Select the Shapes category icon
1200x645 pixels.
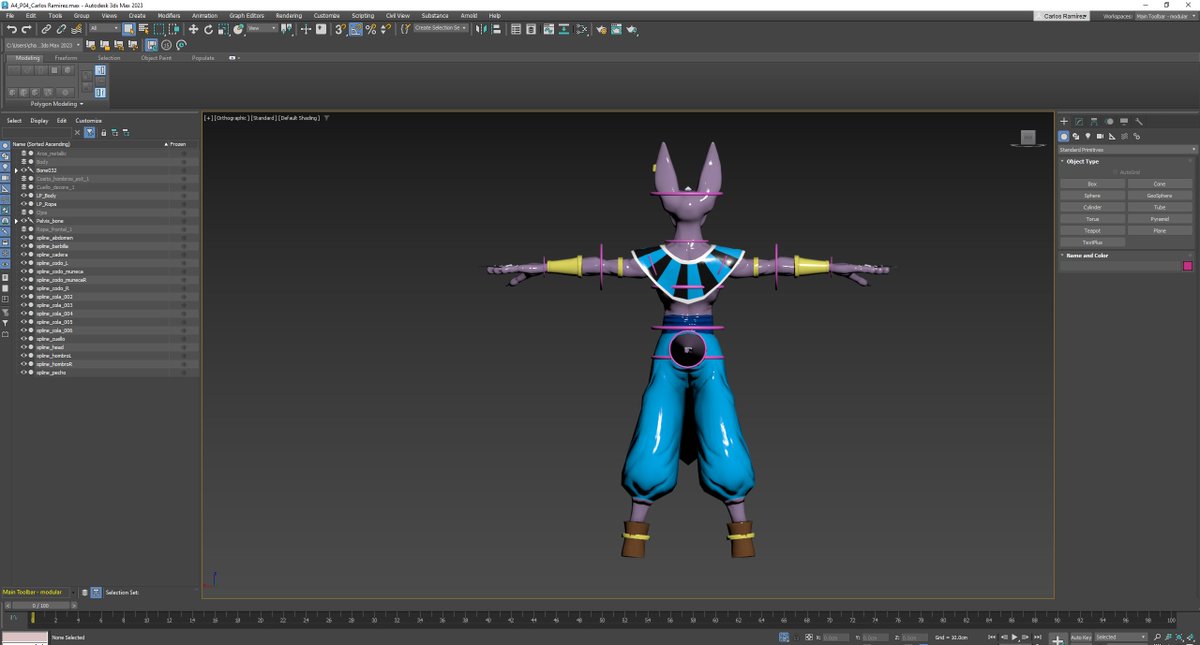1076,136
